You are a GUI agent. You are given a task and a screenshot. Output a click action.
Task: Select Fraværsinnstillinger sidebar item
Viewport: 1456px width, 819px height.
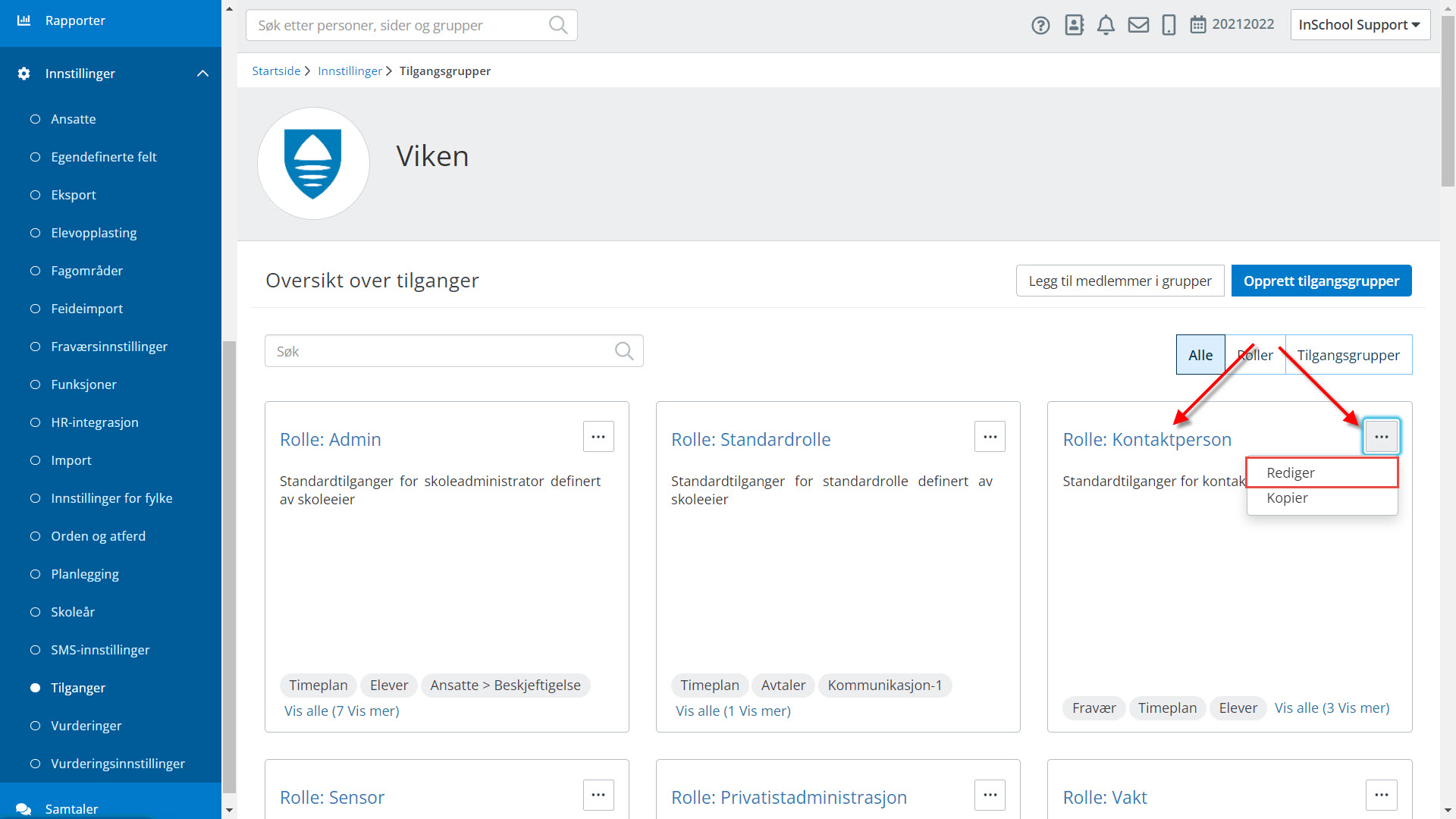(x=109, y=347)
